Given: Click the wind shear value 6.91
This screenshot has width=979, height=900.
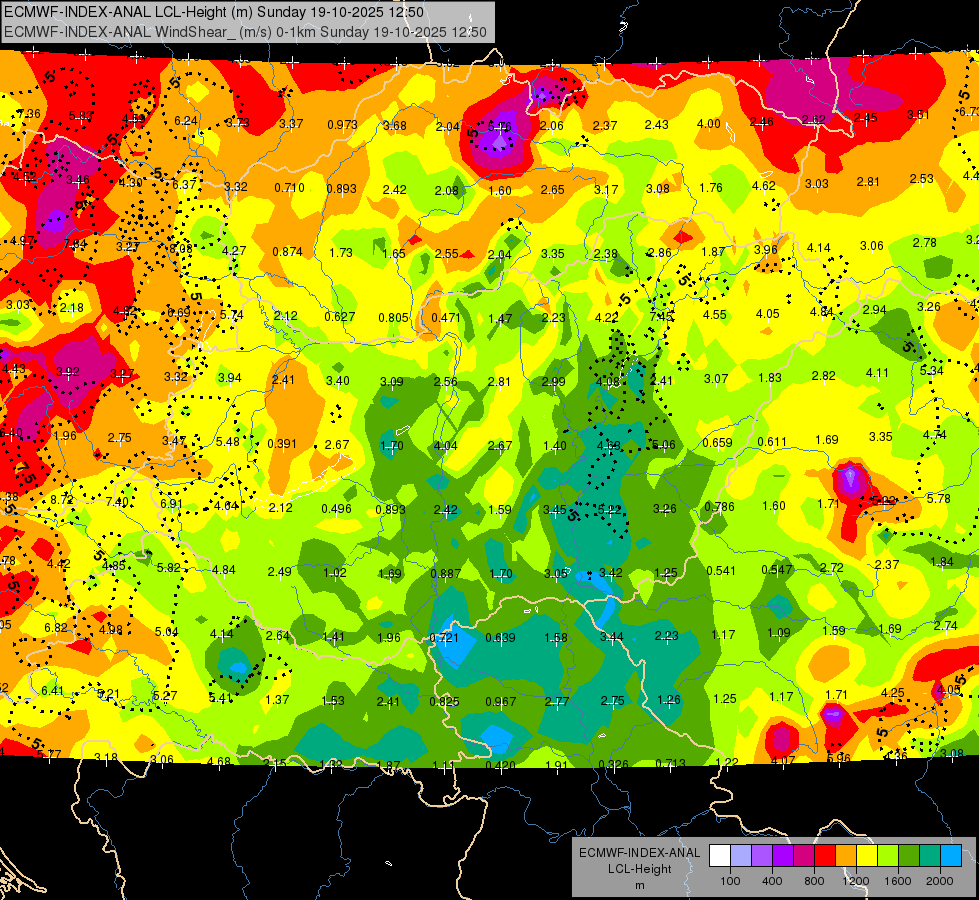Looking at the screenshot, I should point(171,503).
